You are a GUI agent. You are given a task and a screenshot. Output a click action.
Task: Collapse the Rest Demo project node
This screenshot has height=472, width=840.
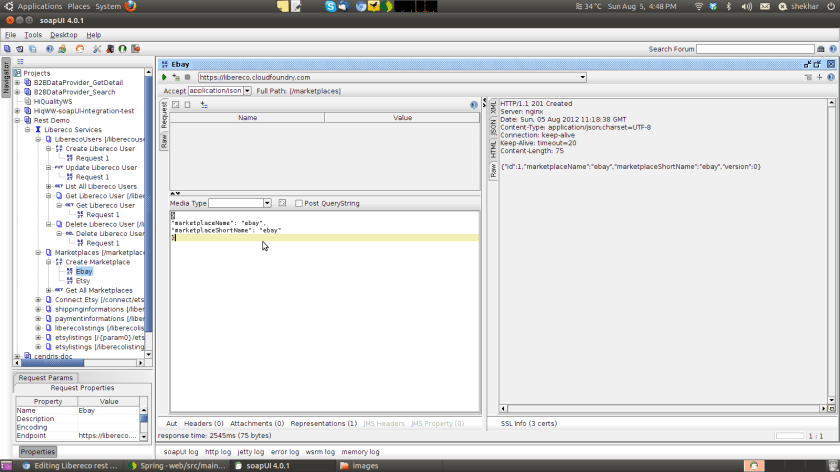[x=17, y=120]
